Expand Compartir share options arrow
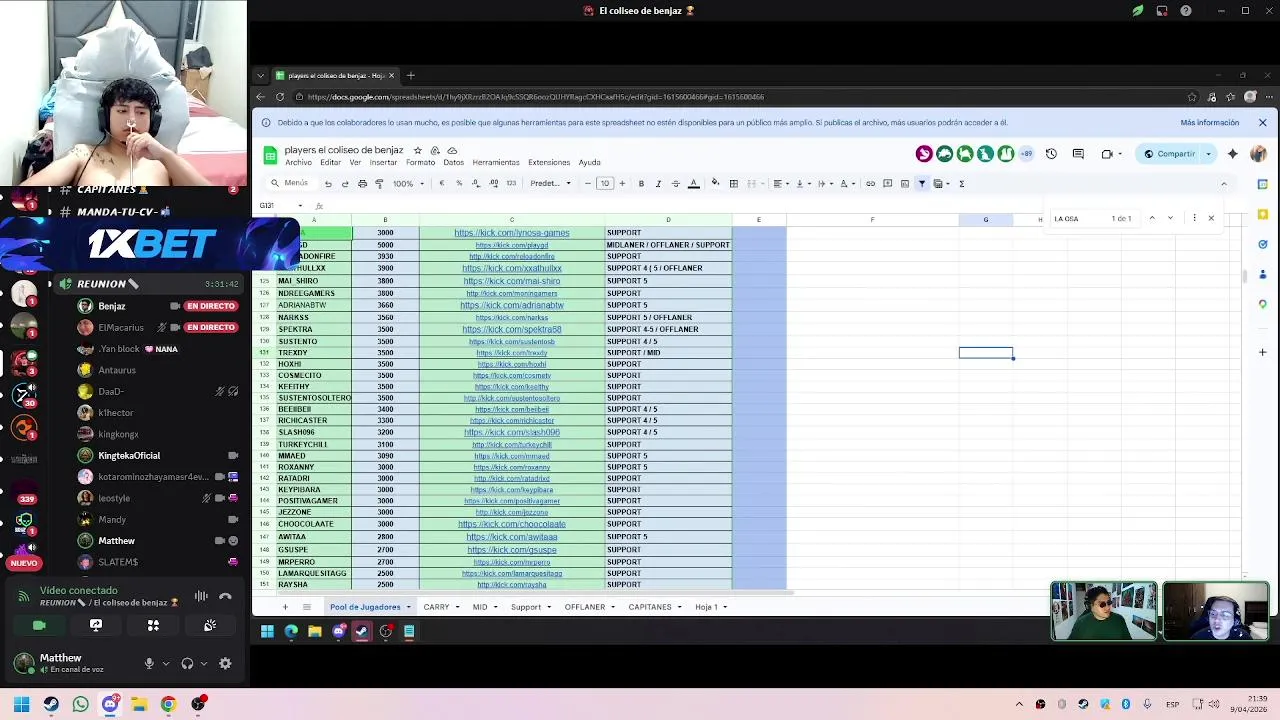1280x720 pixels. coord(1208,154)
